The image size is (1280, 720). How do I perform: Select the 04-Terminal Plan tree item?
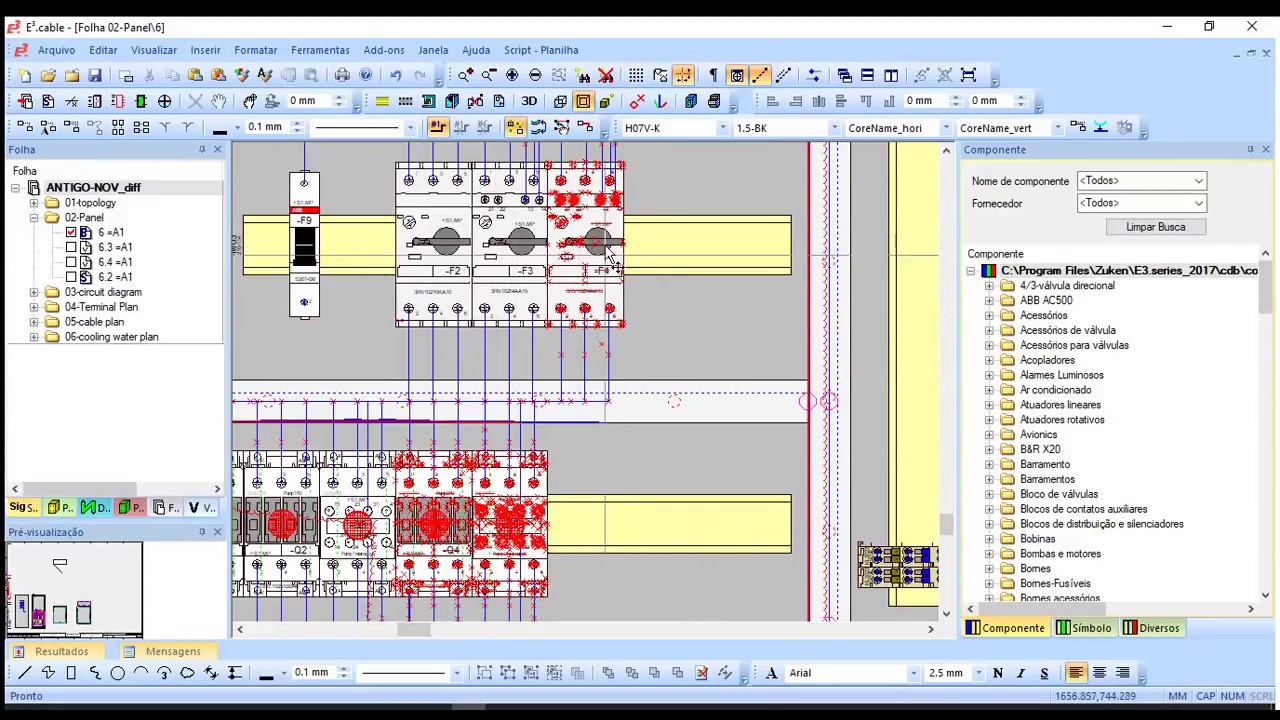101,307
